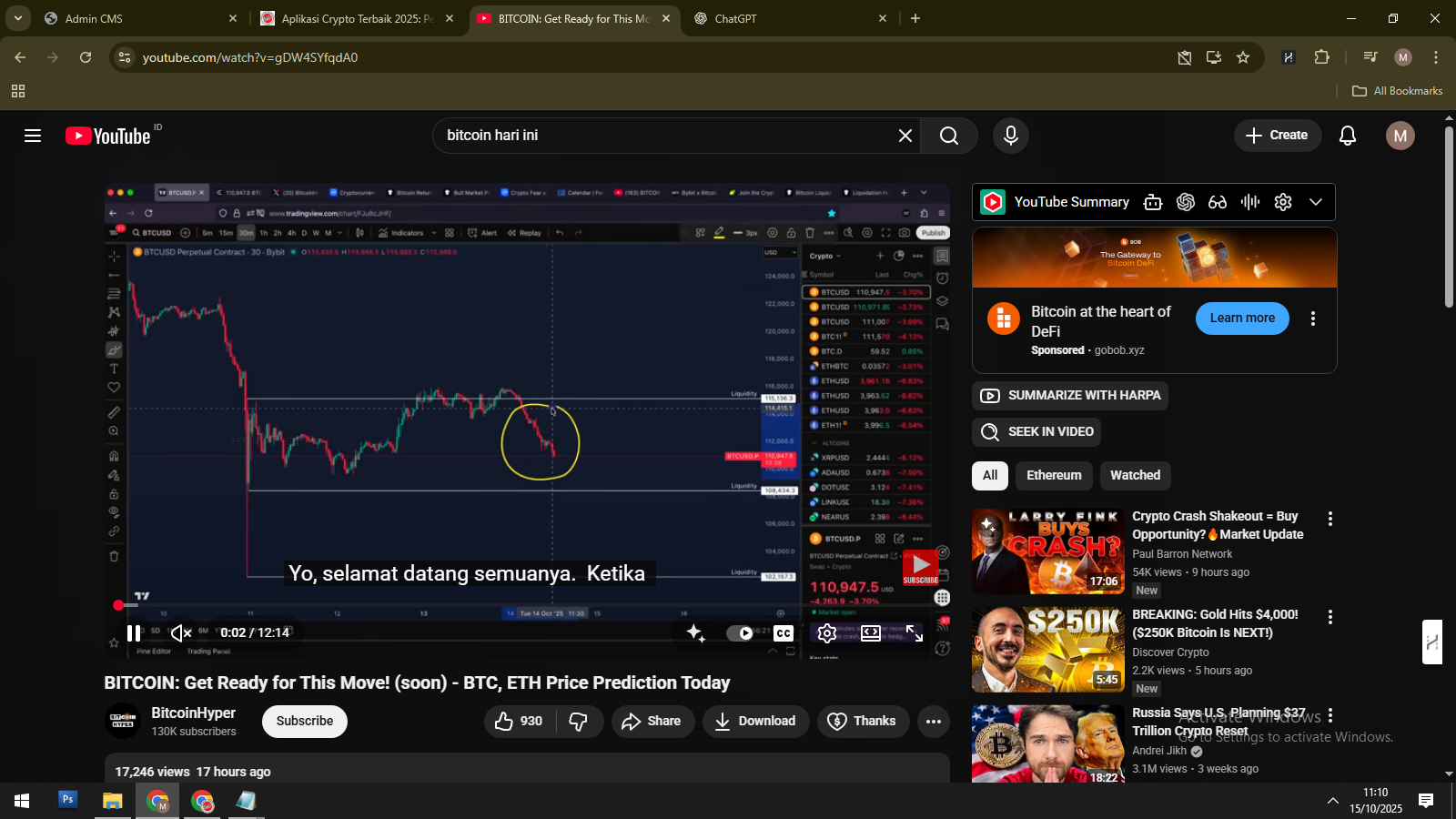Open options menu for Crypto Crash Shakeout video
The height and width of the screenshot is (819, 1456).
[x=1330, y=519]
